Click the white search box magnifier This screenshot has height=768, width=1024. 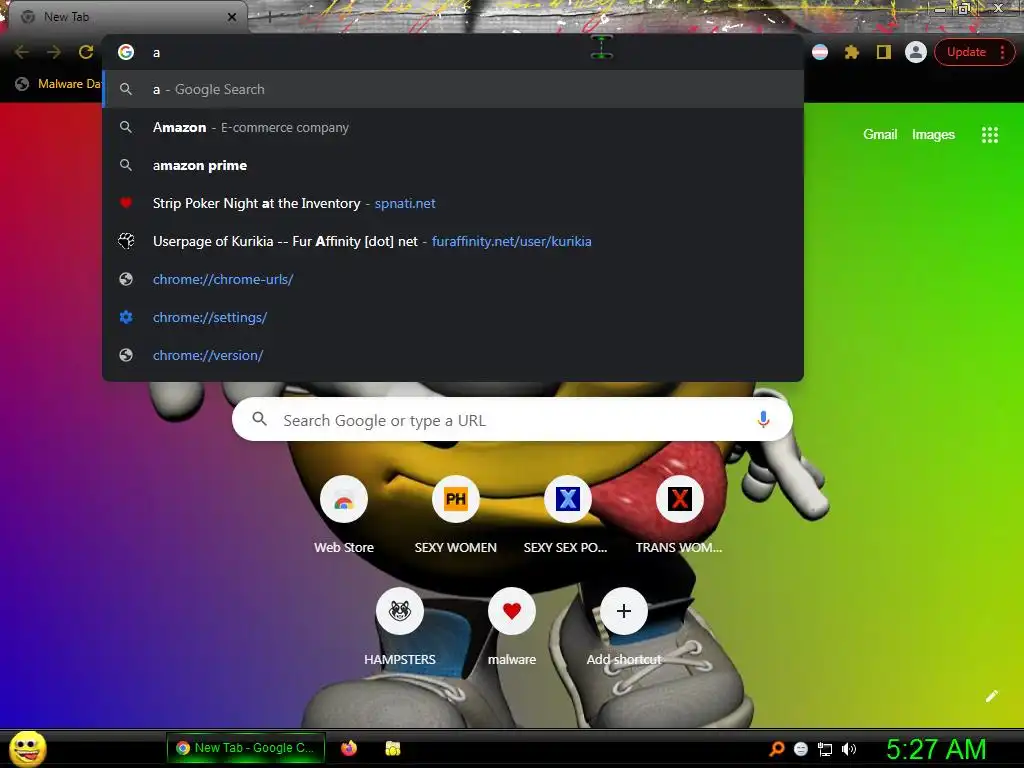(x=259, y=419)
